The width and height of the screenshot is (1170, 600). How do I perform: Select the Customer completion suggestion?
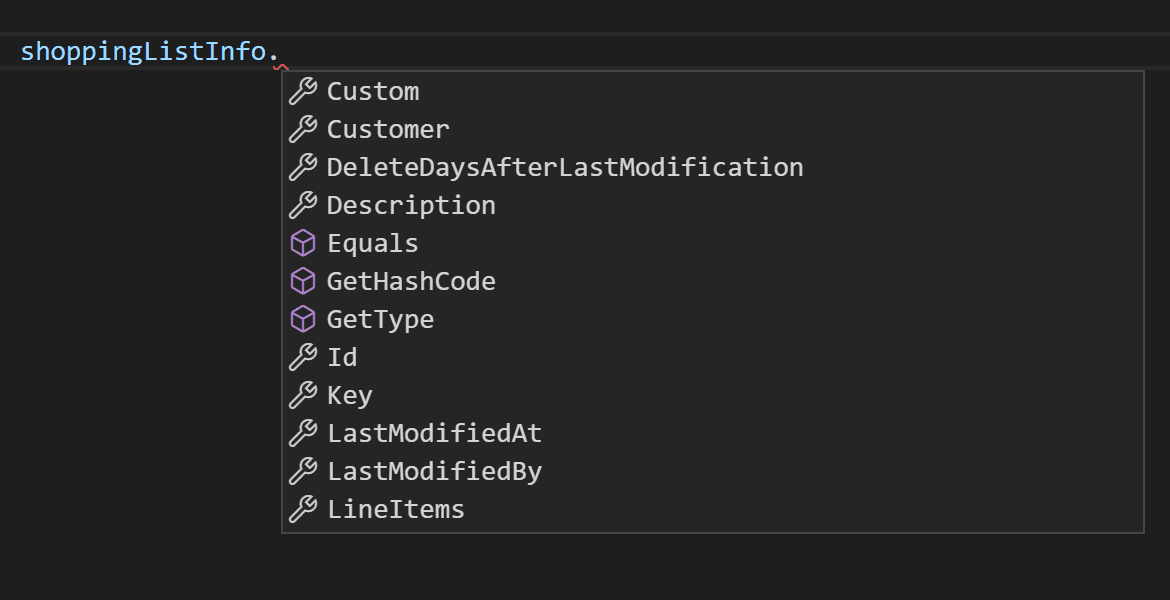click(x=388, y=129)
